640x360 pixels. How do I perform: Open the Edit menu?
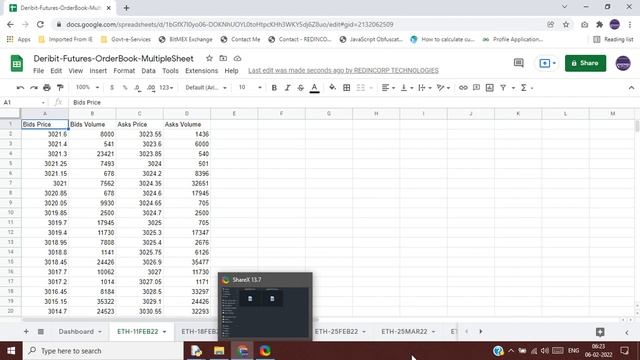point(56,71)
